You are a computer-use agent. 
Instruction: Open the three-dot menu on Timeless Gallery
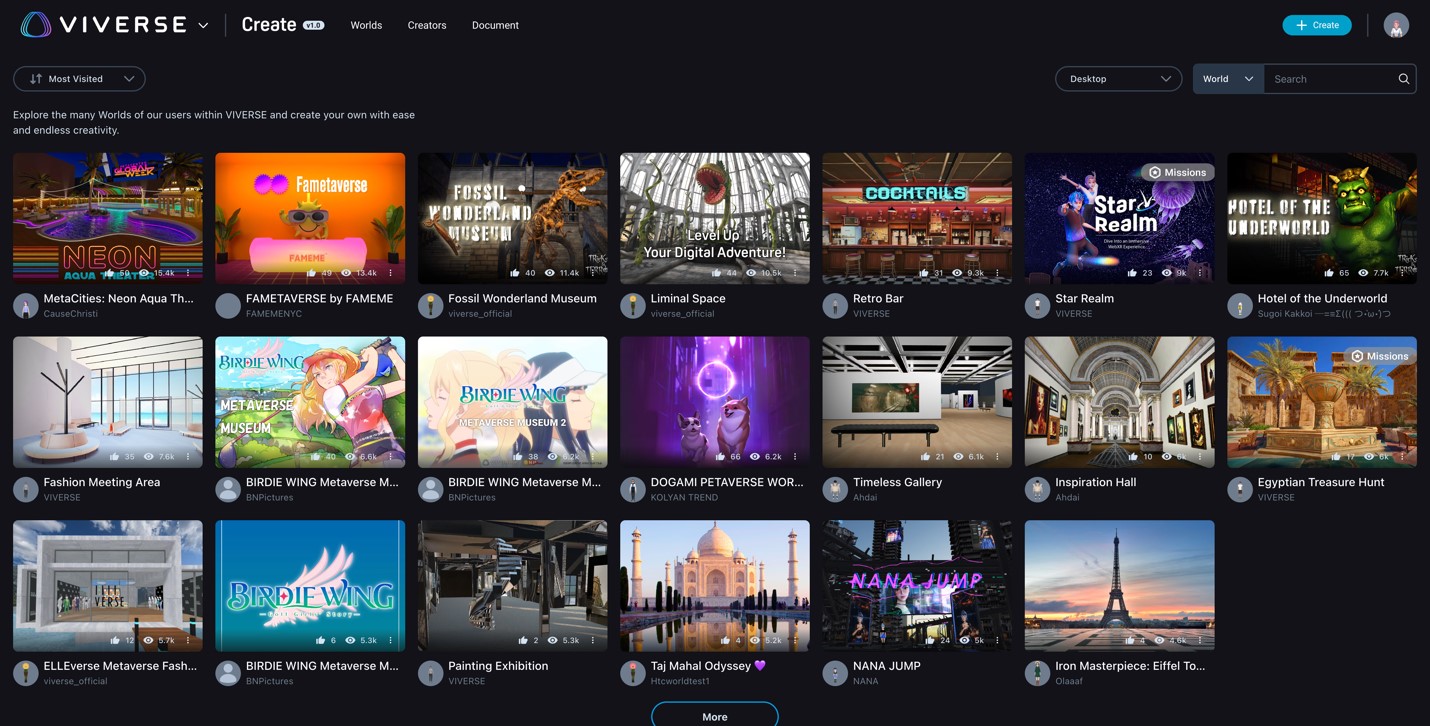tap(997, 457)
